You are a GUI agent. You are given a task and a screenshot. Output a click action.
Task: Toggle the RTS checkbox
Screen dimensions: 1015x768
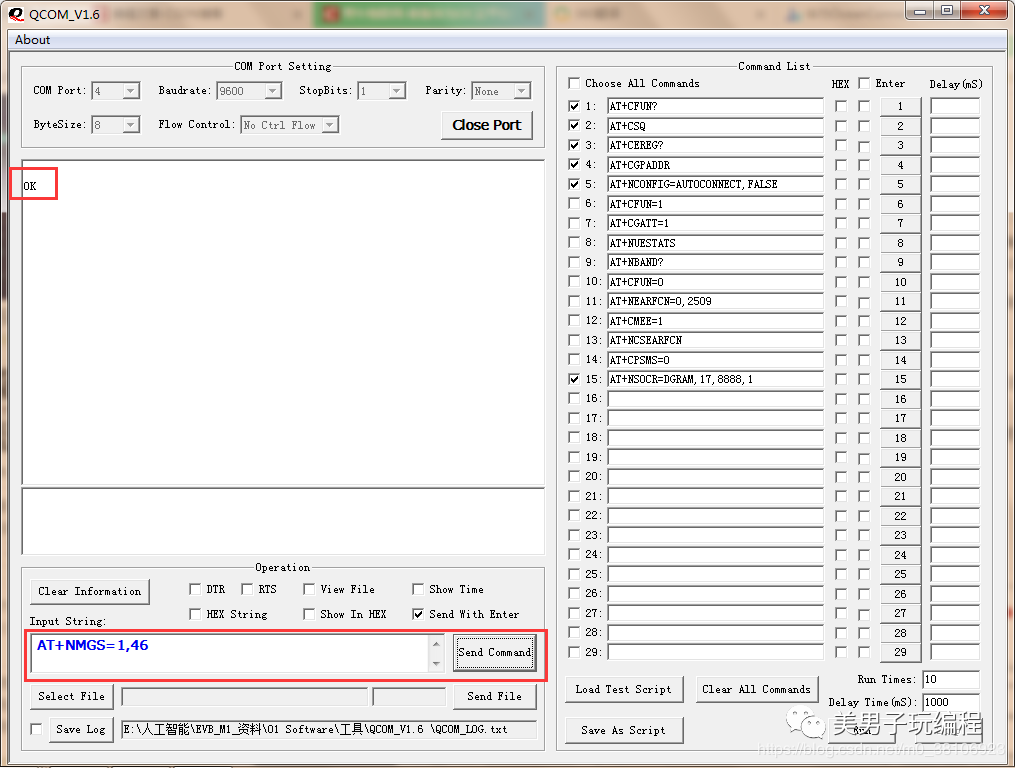pyautogui.click(x=247, y=589)
